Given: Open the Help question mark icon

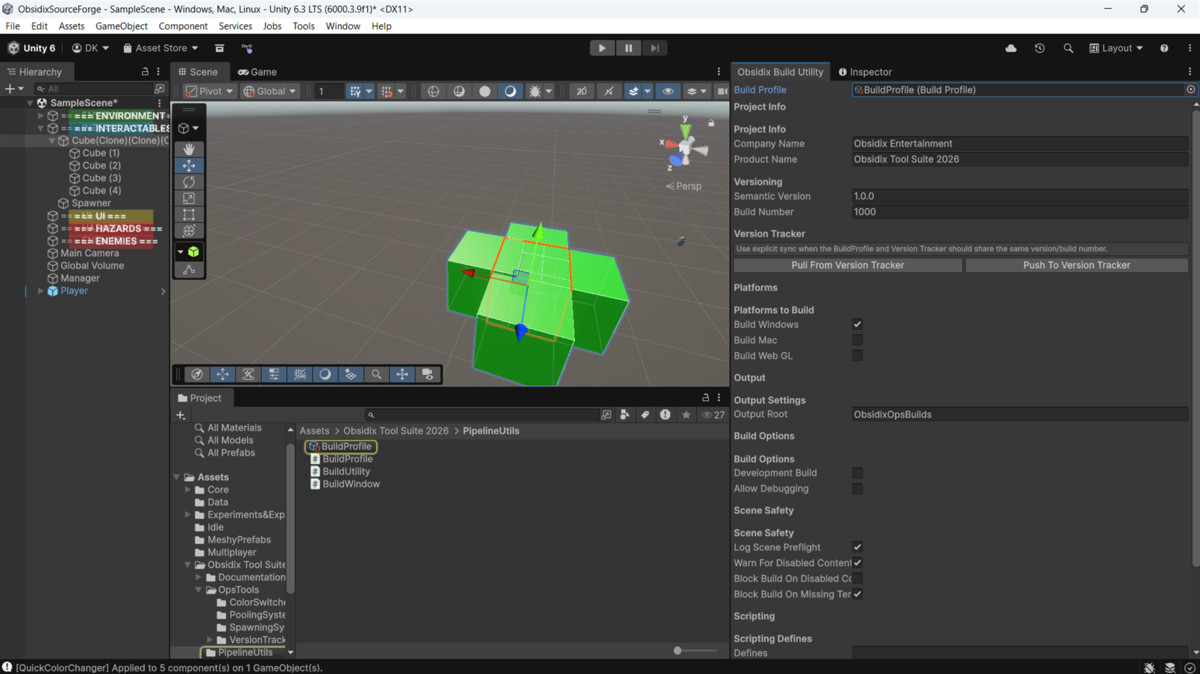Looking at the screenshot, I should (1164, 48).
